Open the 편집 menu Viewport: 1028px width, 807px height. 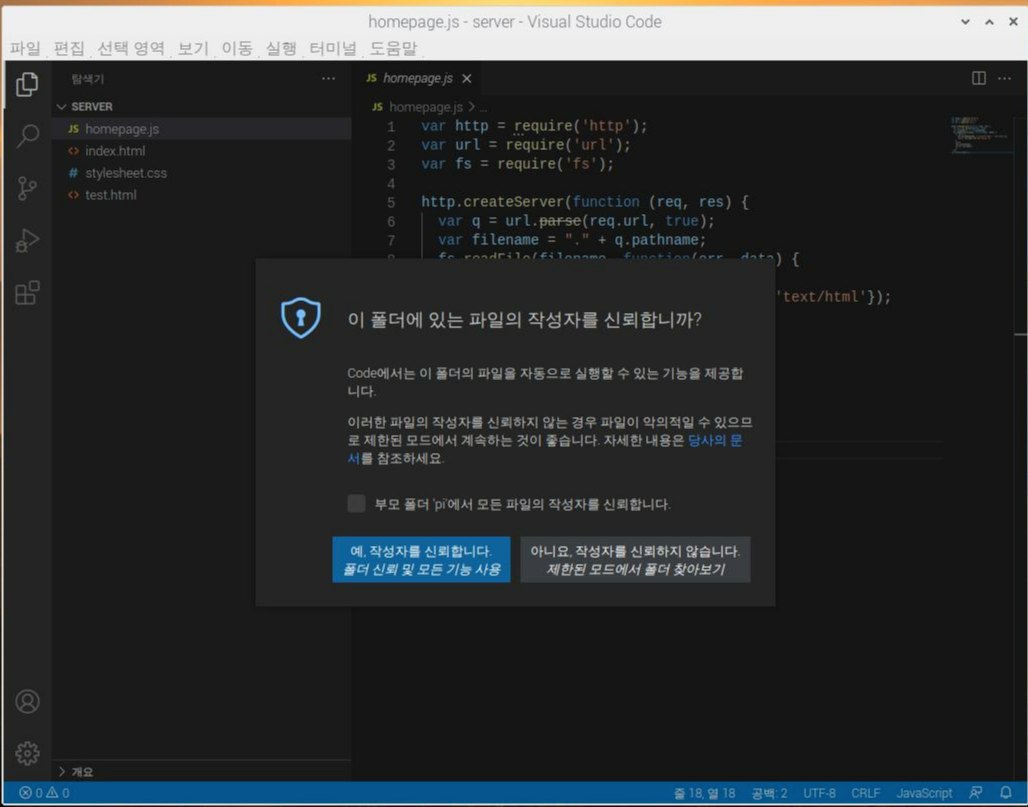[x=69, y=48]
